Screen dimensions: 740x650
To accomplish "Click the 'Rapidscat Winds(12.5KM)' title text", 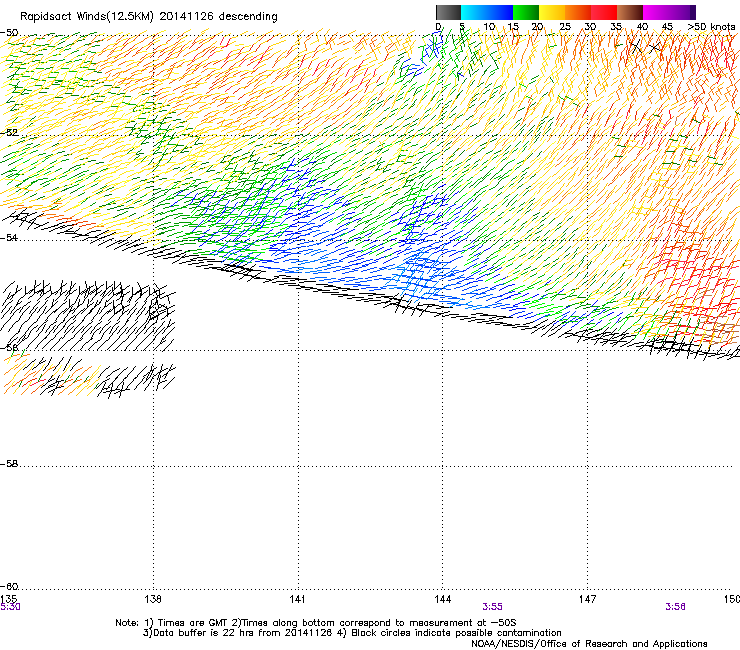I will click(87, 17).
